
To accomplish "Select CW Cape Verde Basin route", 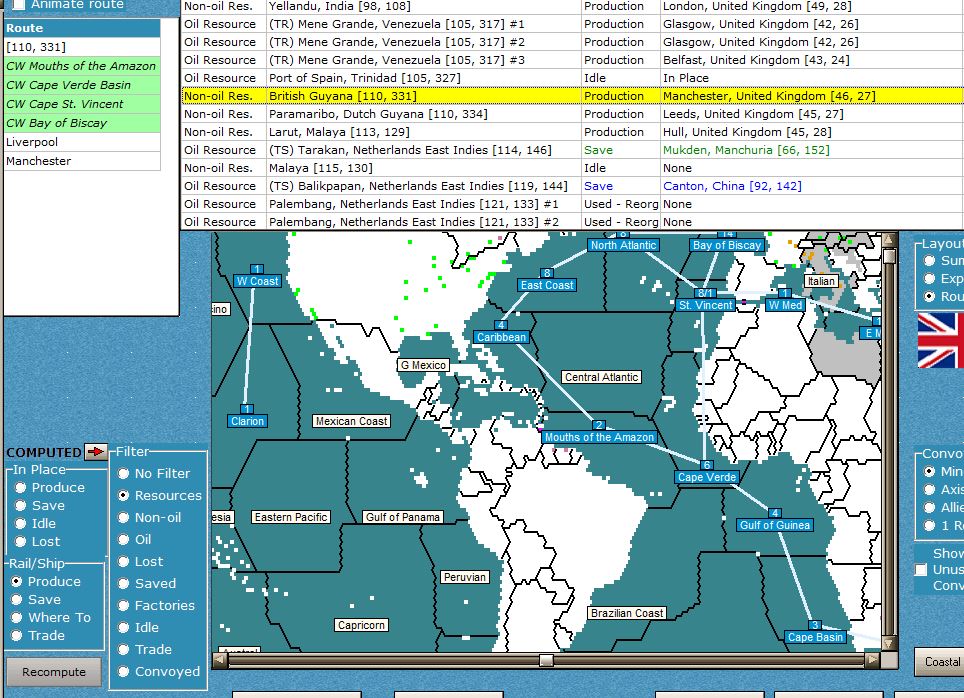I will click(x=82, y=85).
